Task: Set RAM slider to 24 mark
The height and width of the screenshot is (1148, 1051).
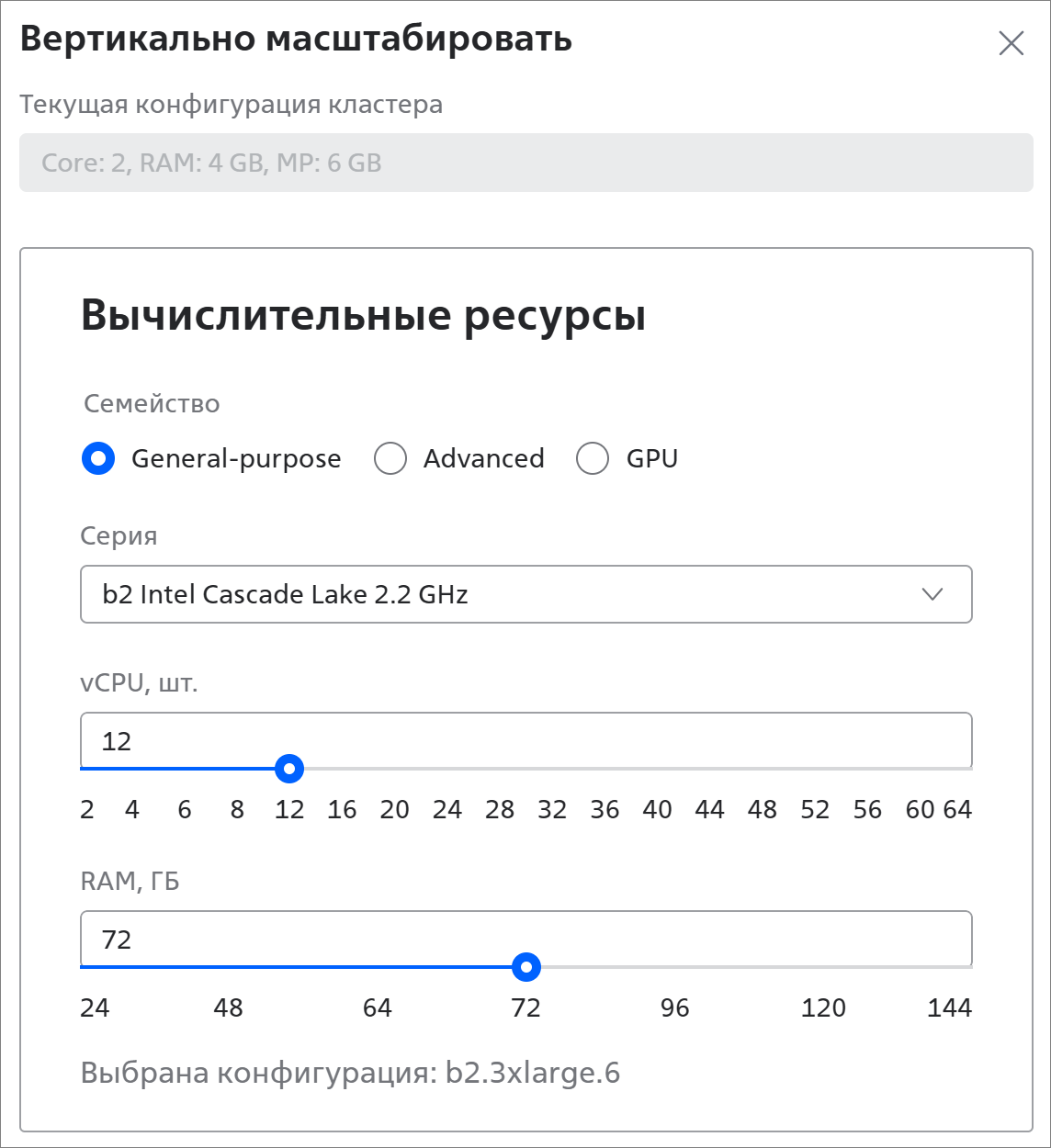Action: (x=83, y=967)
